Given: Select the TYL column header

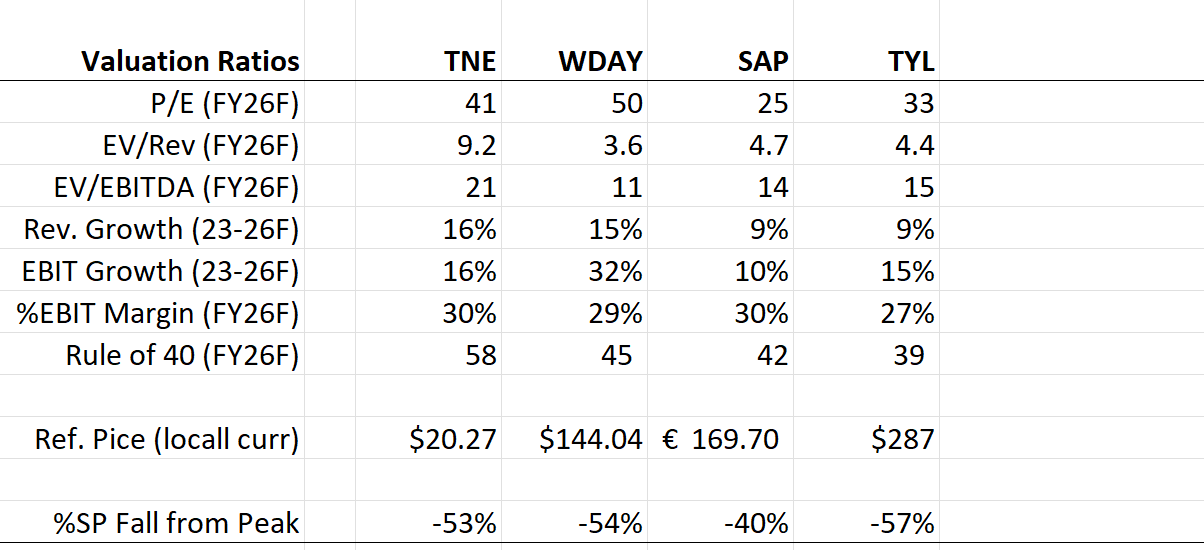Looking at the screenshot, I should click(x=911, y=61).
